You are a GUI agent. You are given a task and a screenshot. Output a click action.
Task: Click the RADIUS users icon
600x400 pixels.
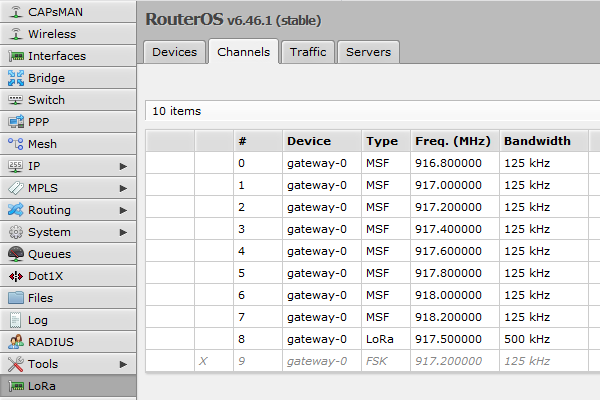(16, 342)
